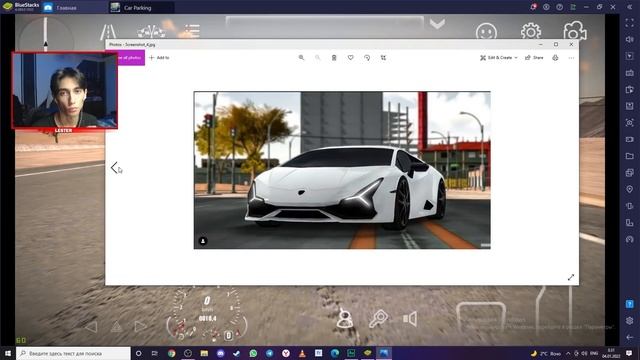Click the Share button in Photos

(534, 58)
